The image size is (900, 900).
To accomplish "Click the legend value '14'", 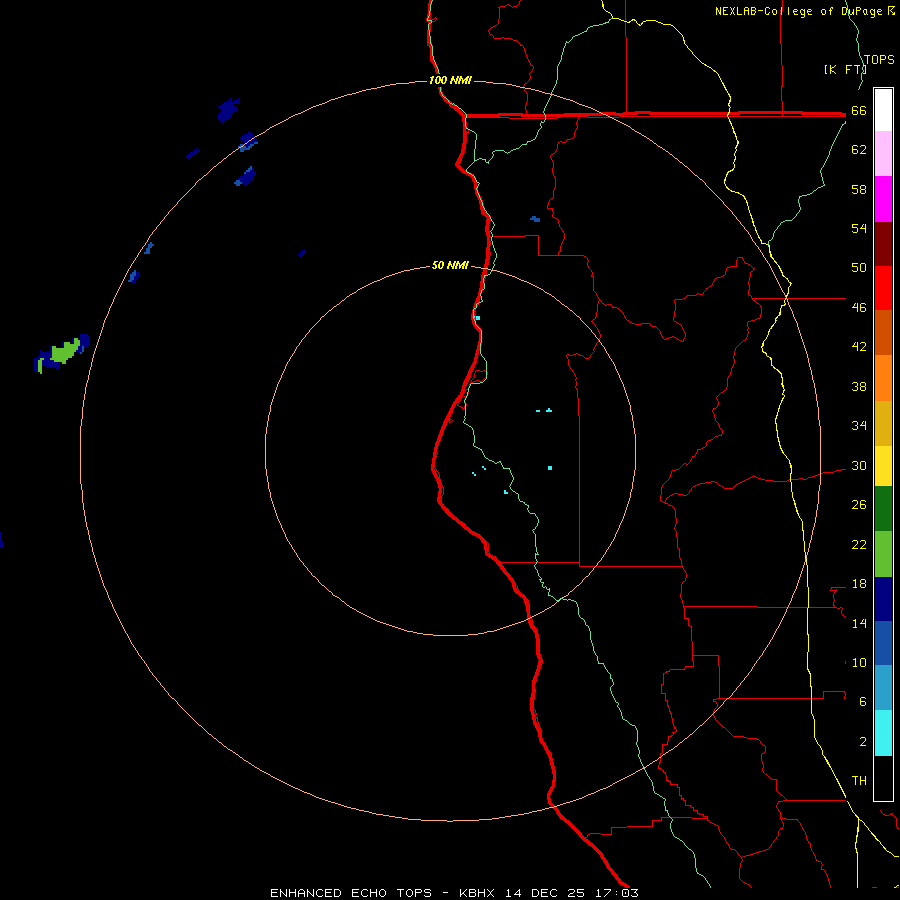I will [x=859, y=623].
